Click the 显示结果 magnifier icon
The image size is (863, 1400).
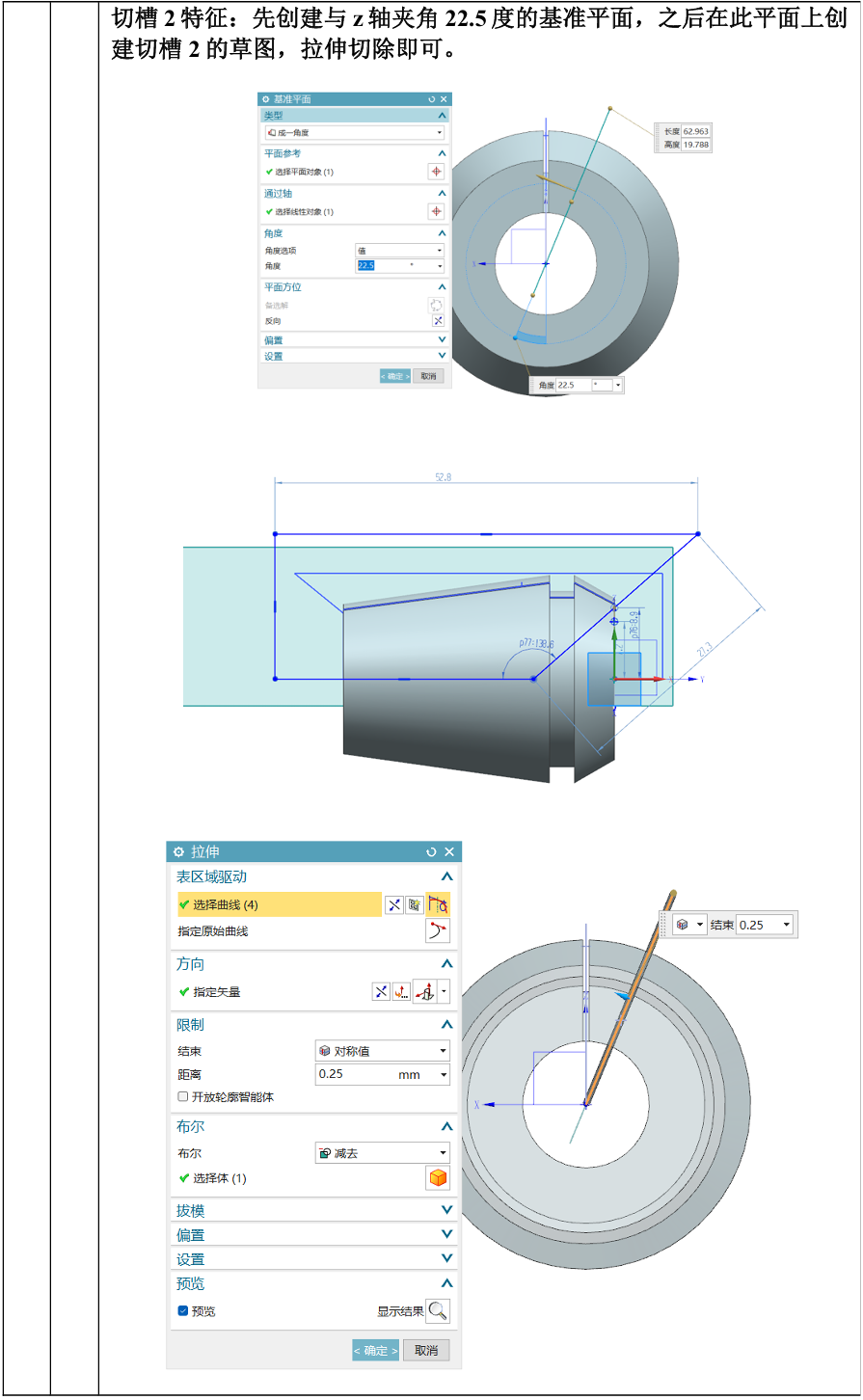point(438,1311)
